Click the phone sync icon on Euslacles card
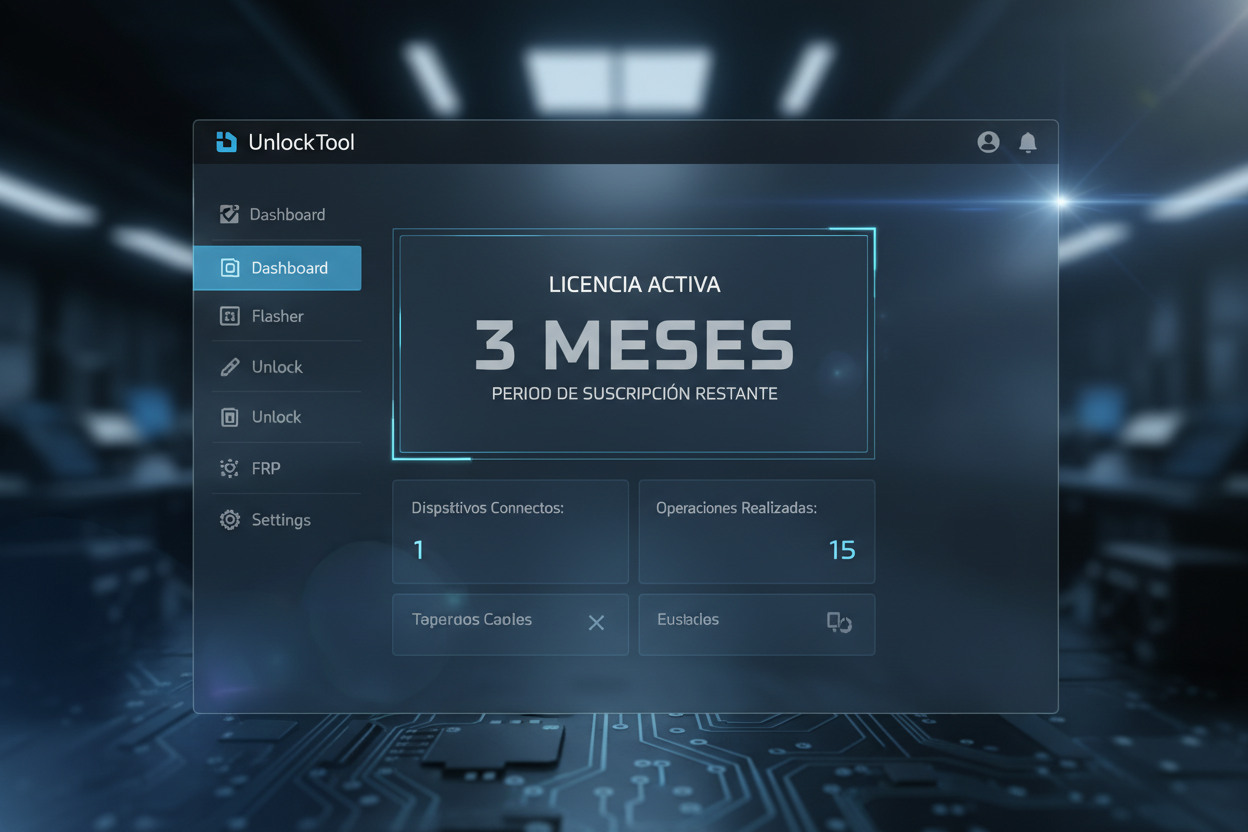This screenshot has width=1248, height=832. tap(840, 624)
